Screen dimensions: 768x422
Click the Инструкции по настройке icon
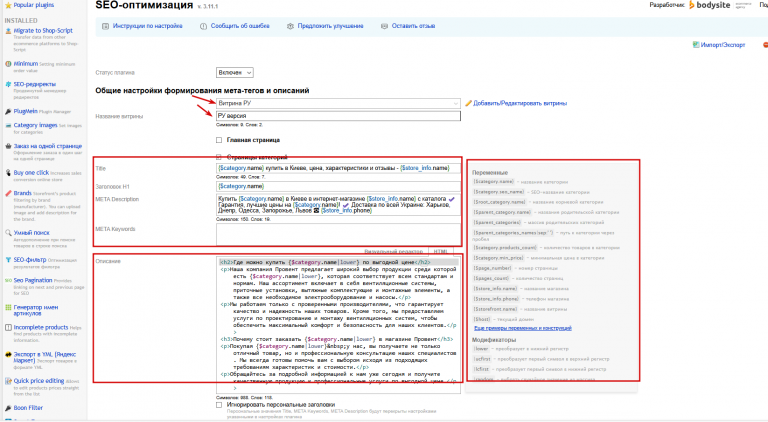click(105, 26)
